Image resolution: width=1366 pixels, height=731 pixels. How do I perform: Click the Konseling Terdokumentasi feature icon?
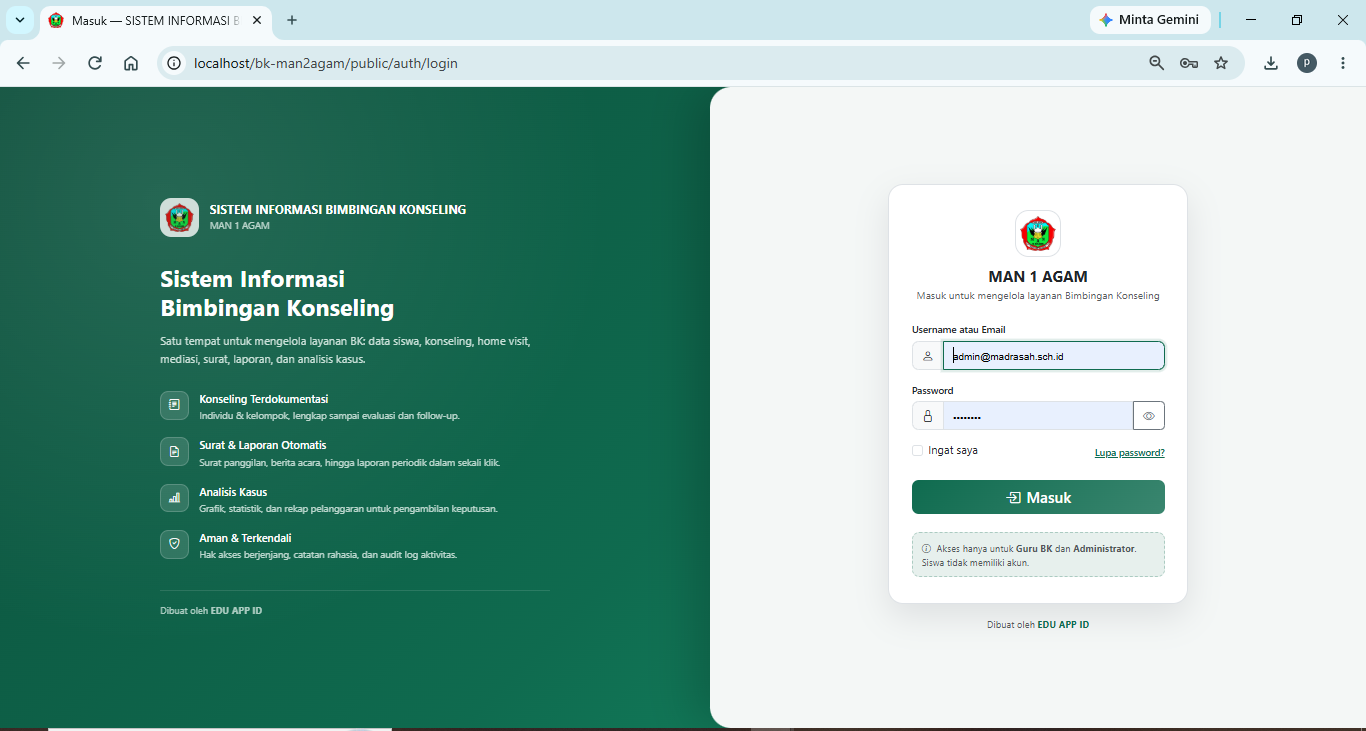174,405
